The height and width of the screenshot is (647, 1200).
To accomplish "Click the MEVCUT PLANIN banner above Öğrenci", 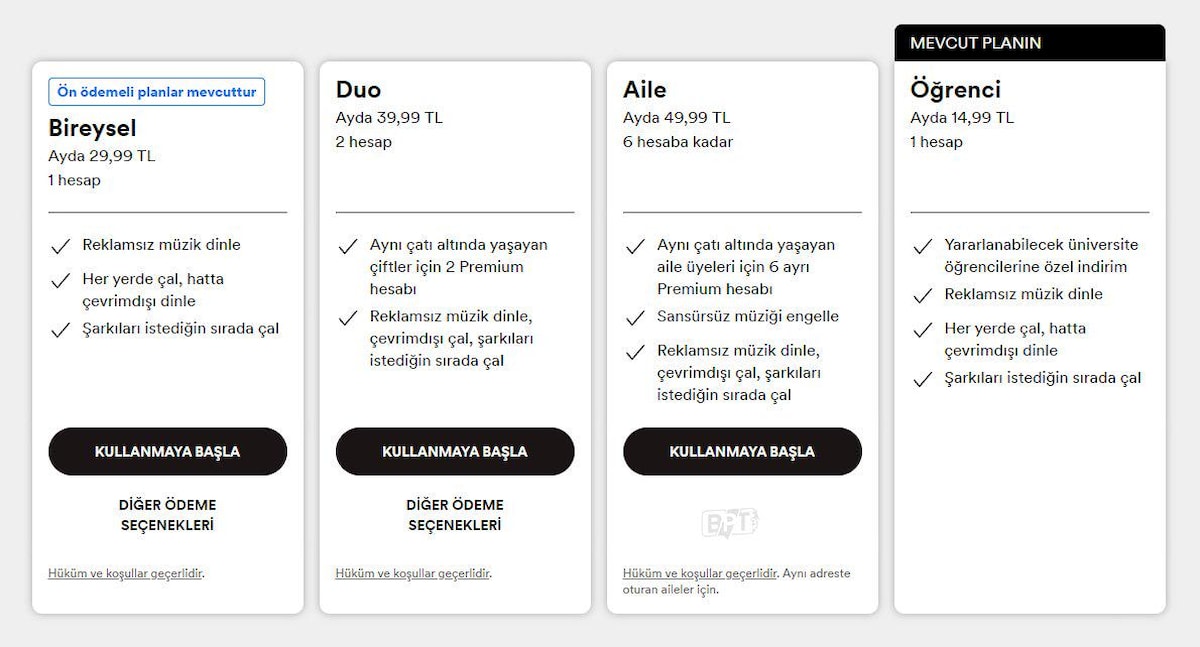I will pyautogui.click(x=1029, y=43).
